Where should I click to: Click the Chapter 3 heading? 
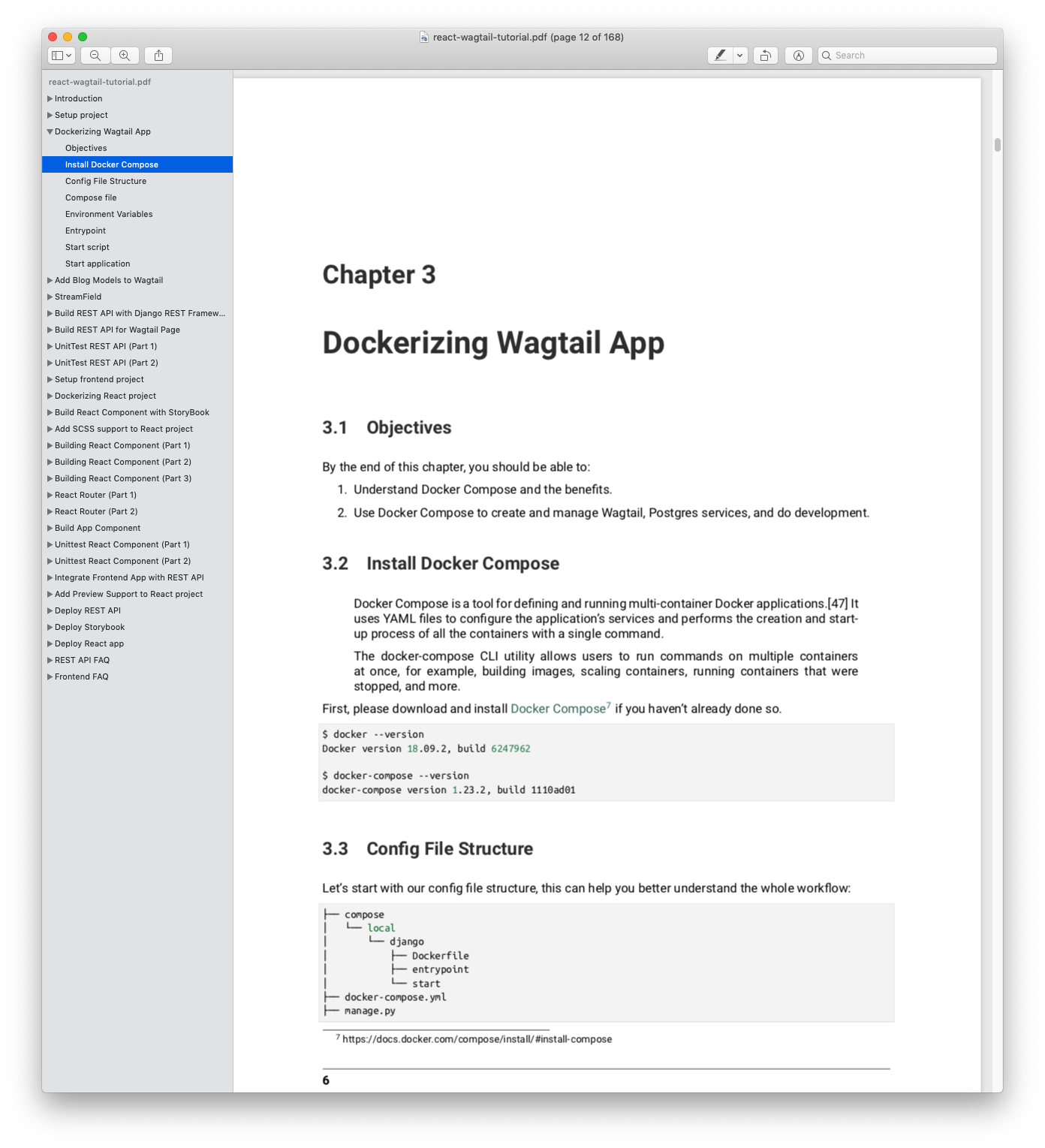(x=379, y=275)
